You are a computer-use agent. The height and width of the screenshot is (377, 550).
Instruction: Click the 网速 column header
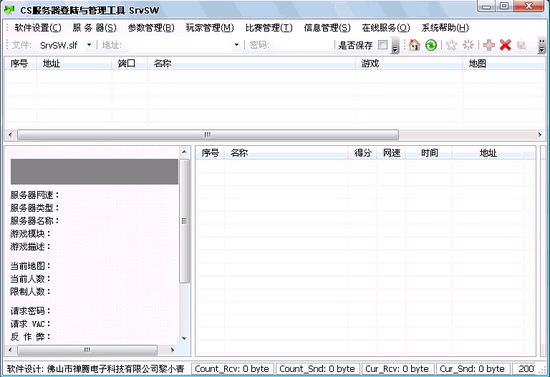click(x=391, y=153)
